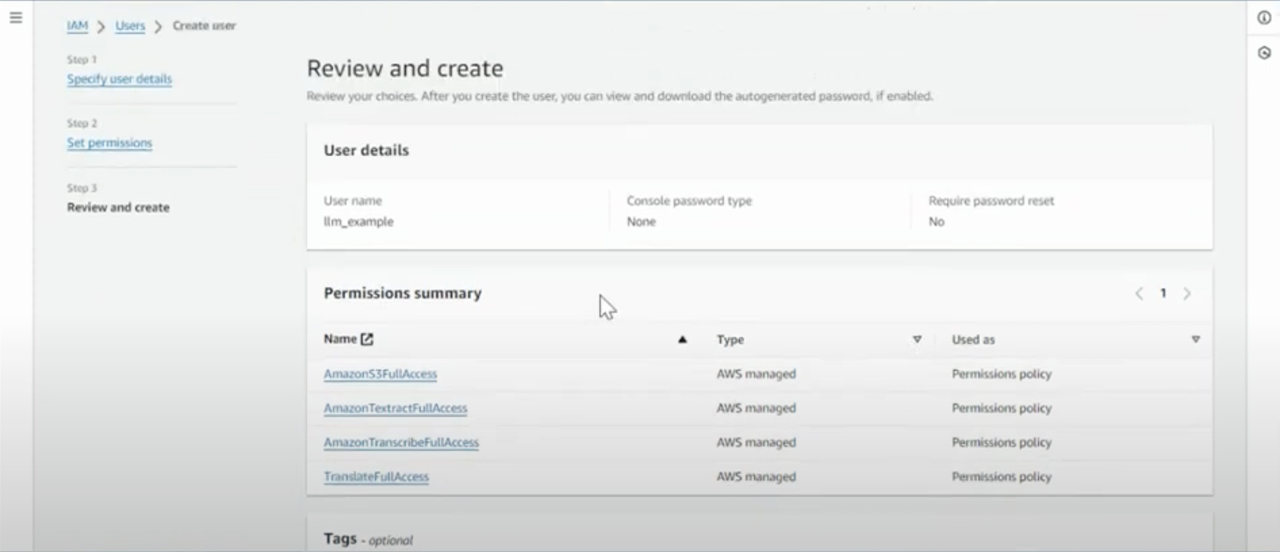Open the AmazonTranscribeFullAccess policy link
The image size is (1280, 552).
pyautogui.click(x=401, y=442)
